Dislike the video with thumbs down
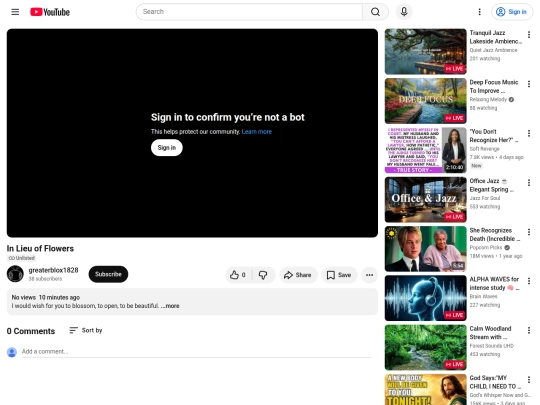This screenshot has height=405, width=540. click(x=263, y=275)
